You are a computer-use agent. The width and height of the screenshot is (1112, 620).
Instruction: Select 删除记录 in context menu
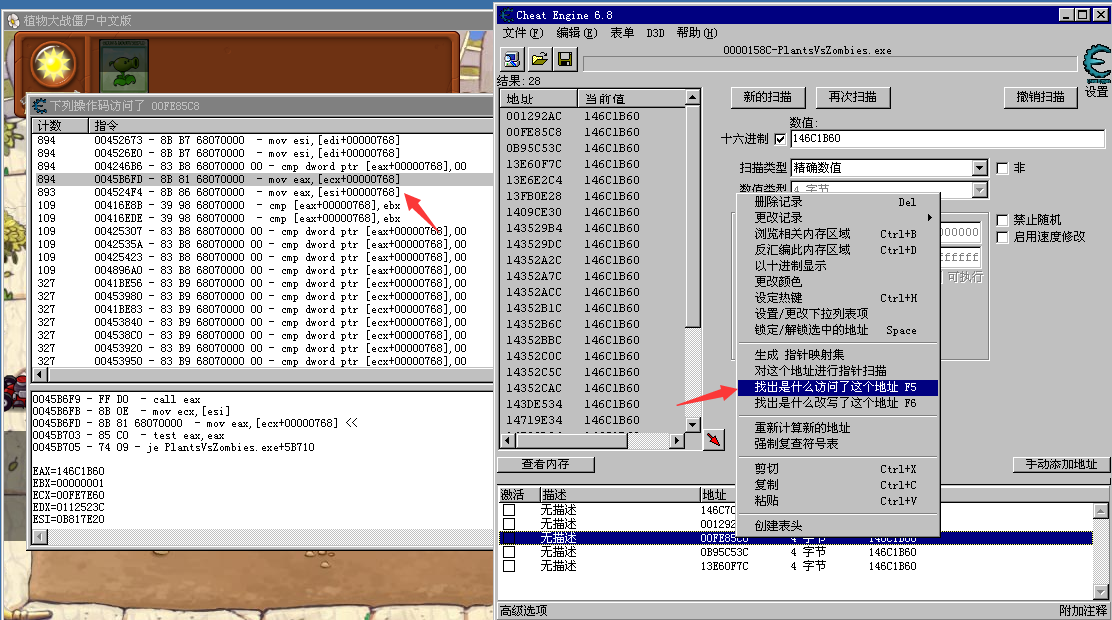click(838, 202)
